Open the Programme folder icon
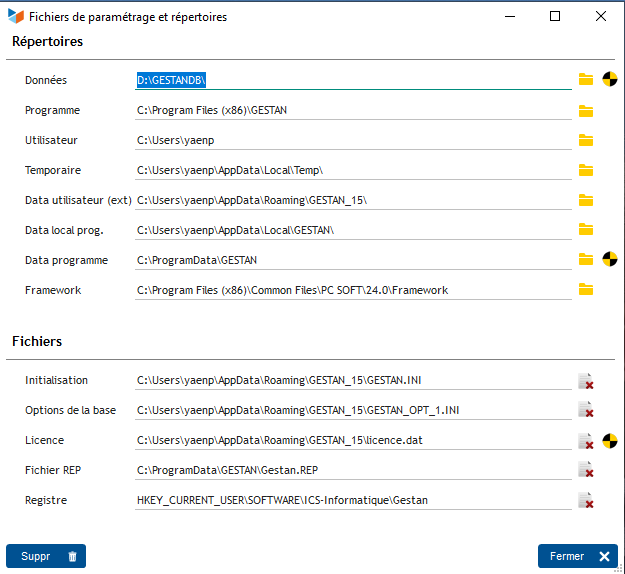625x574 pixels. 586,110
